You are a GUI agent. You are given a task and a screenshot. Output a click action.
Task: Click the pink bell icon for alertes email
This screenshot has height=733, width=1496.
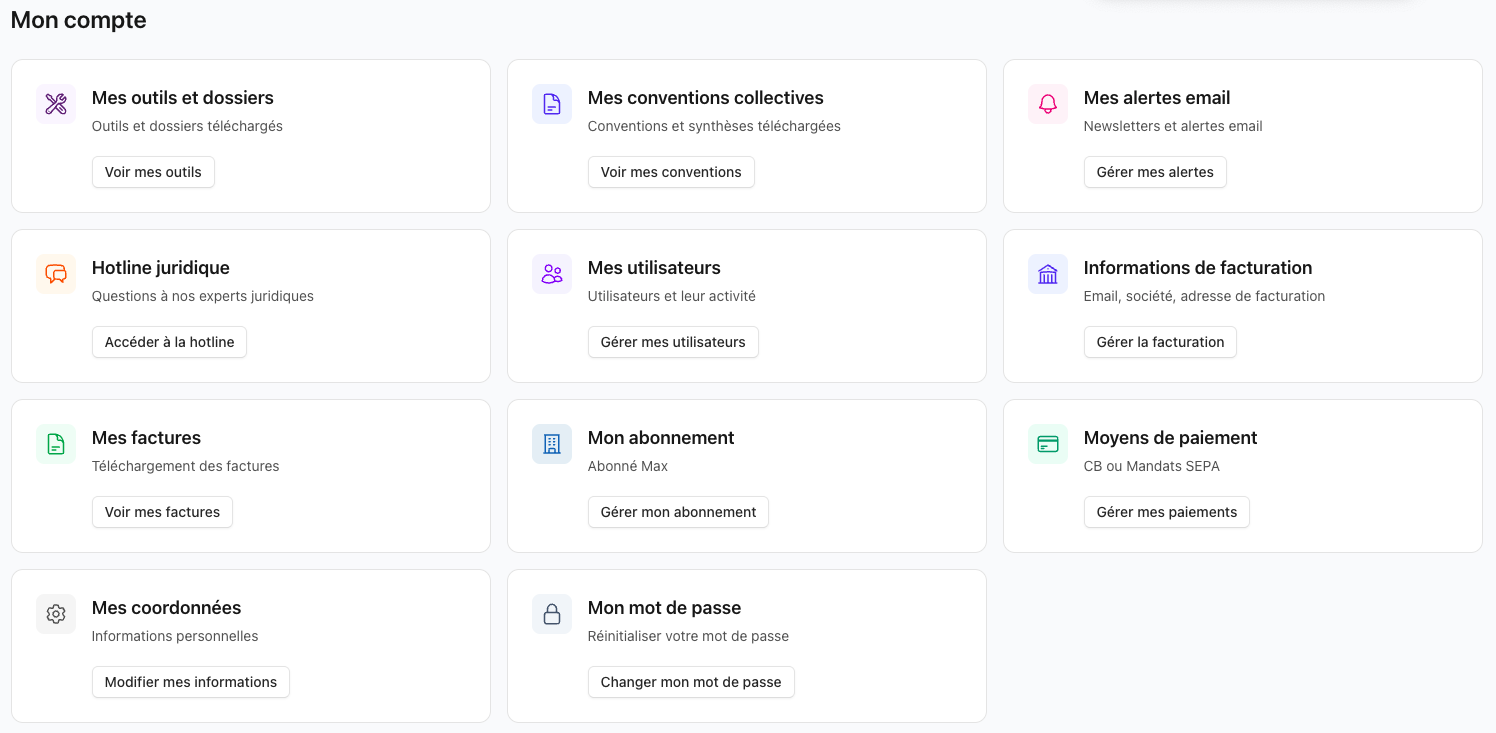coord(1048,104)
